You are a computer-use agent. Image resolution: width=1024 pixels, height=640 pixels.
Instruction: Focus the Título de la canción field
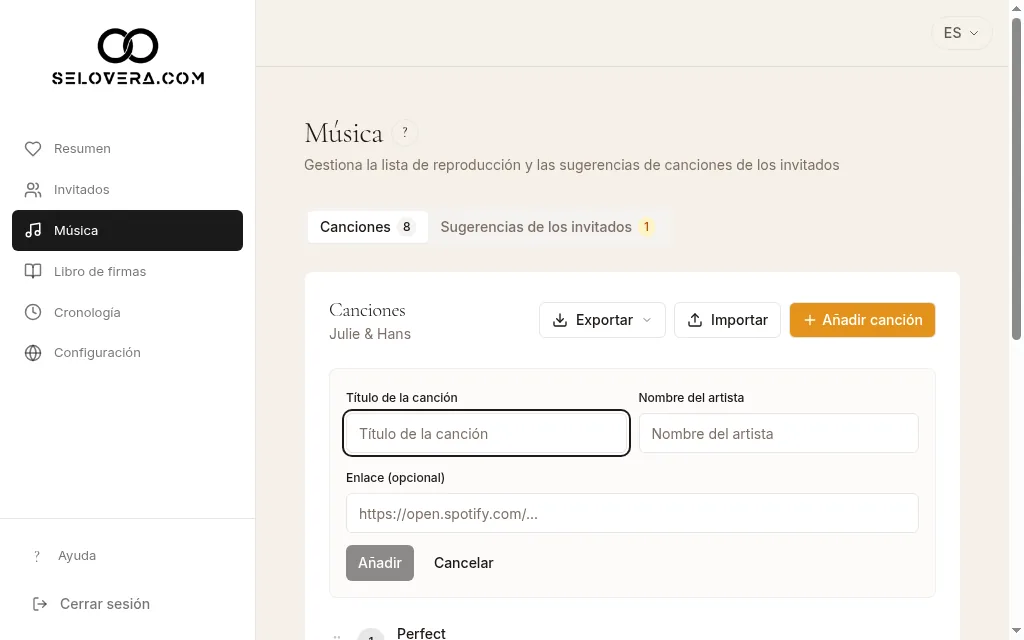coord(487,433)
